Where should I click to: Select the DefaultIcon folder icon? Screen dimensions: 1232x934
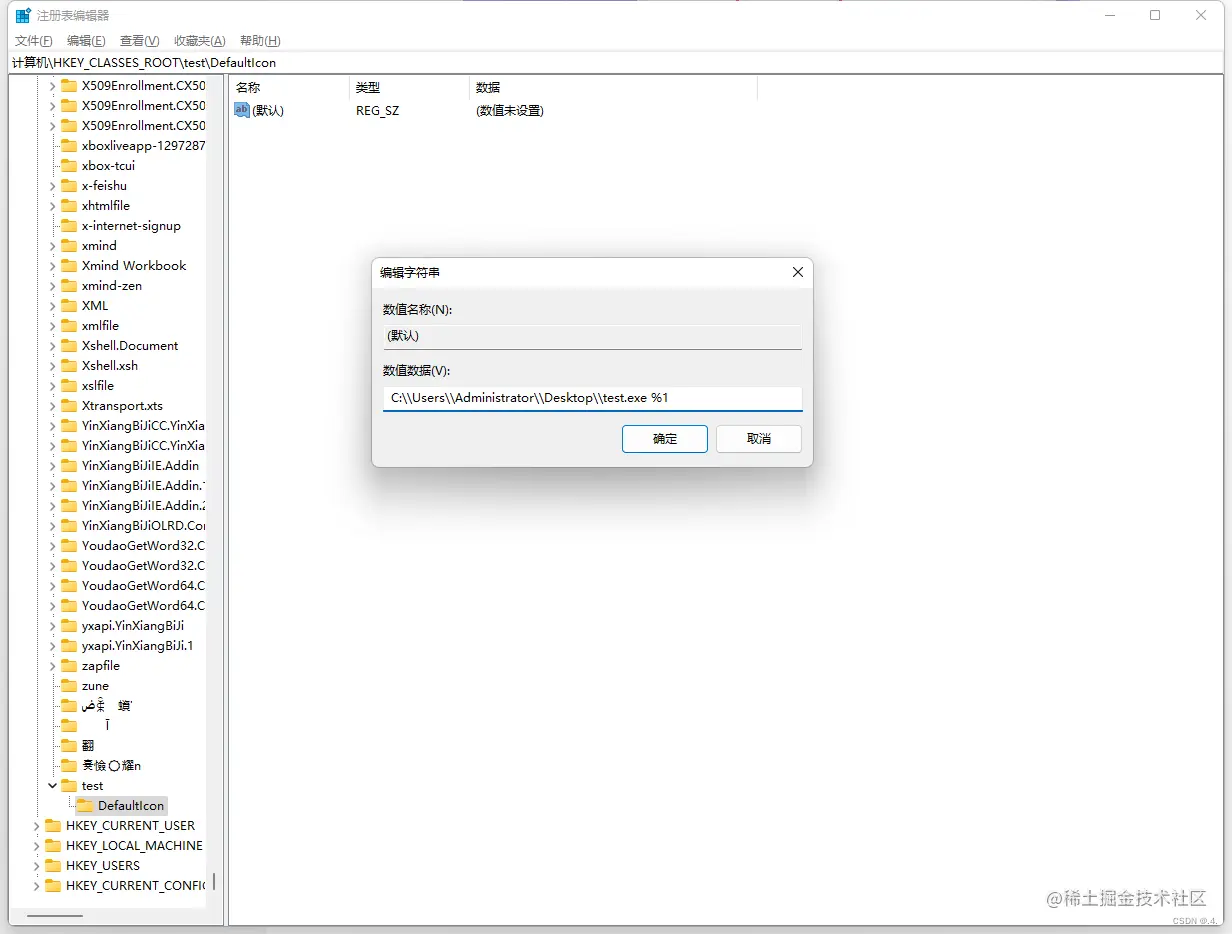[85, 806]
